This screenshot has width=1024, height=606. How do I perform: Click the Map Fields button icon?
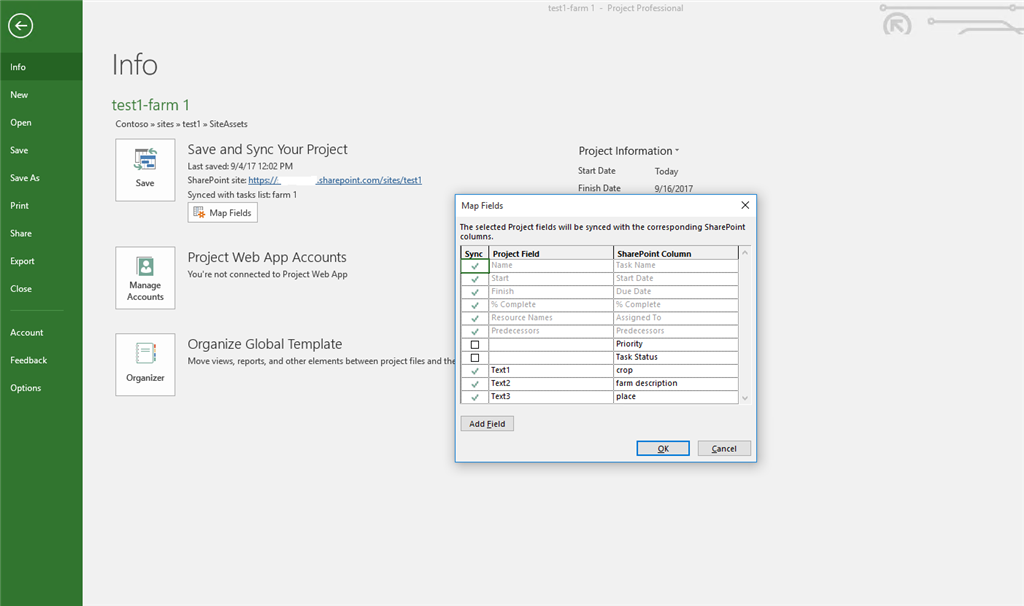pos(202,212)
